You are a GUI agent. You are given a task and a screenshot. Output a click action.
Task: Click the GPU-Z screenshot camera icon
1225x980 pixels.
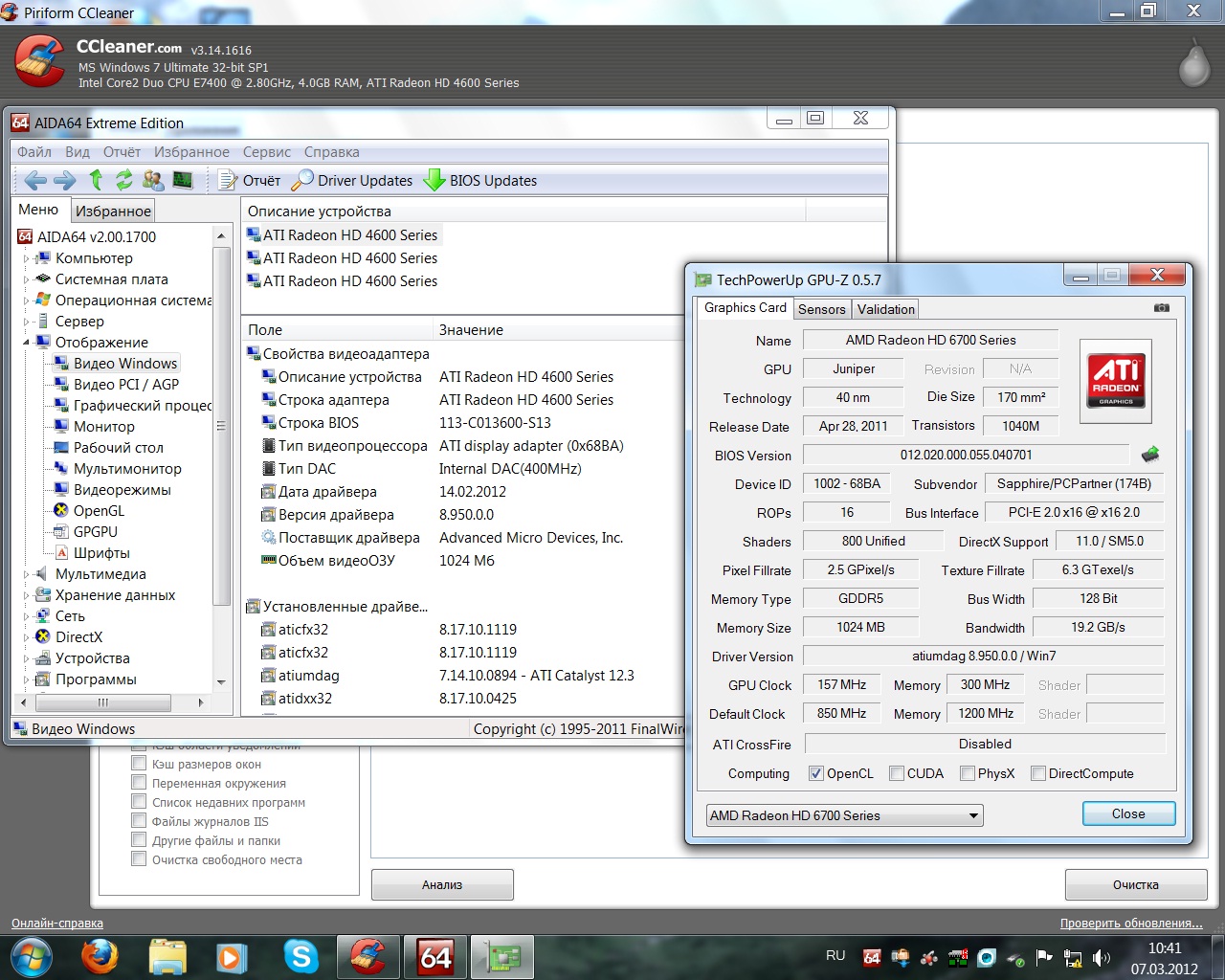click(x=1161, y=308)
